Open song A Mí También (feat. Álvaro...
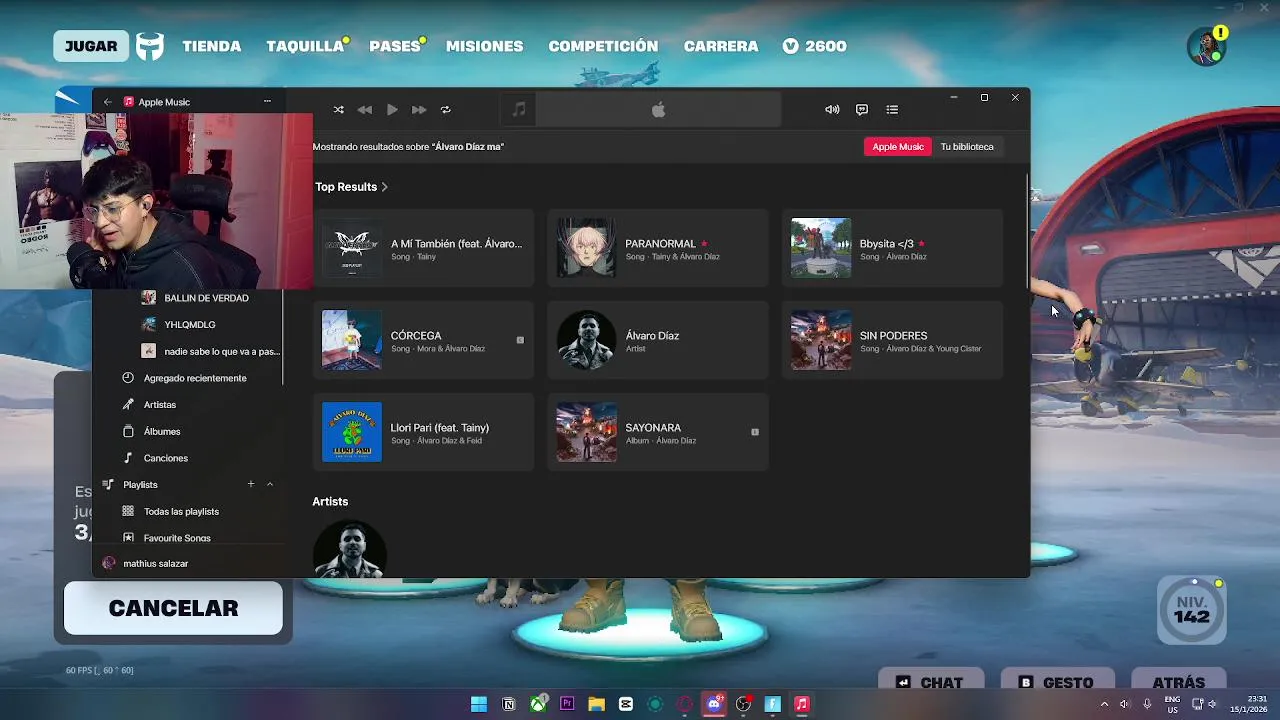 (423, 248)
